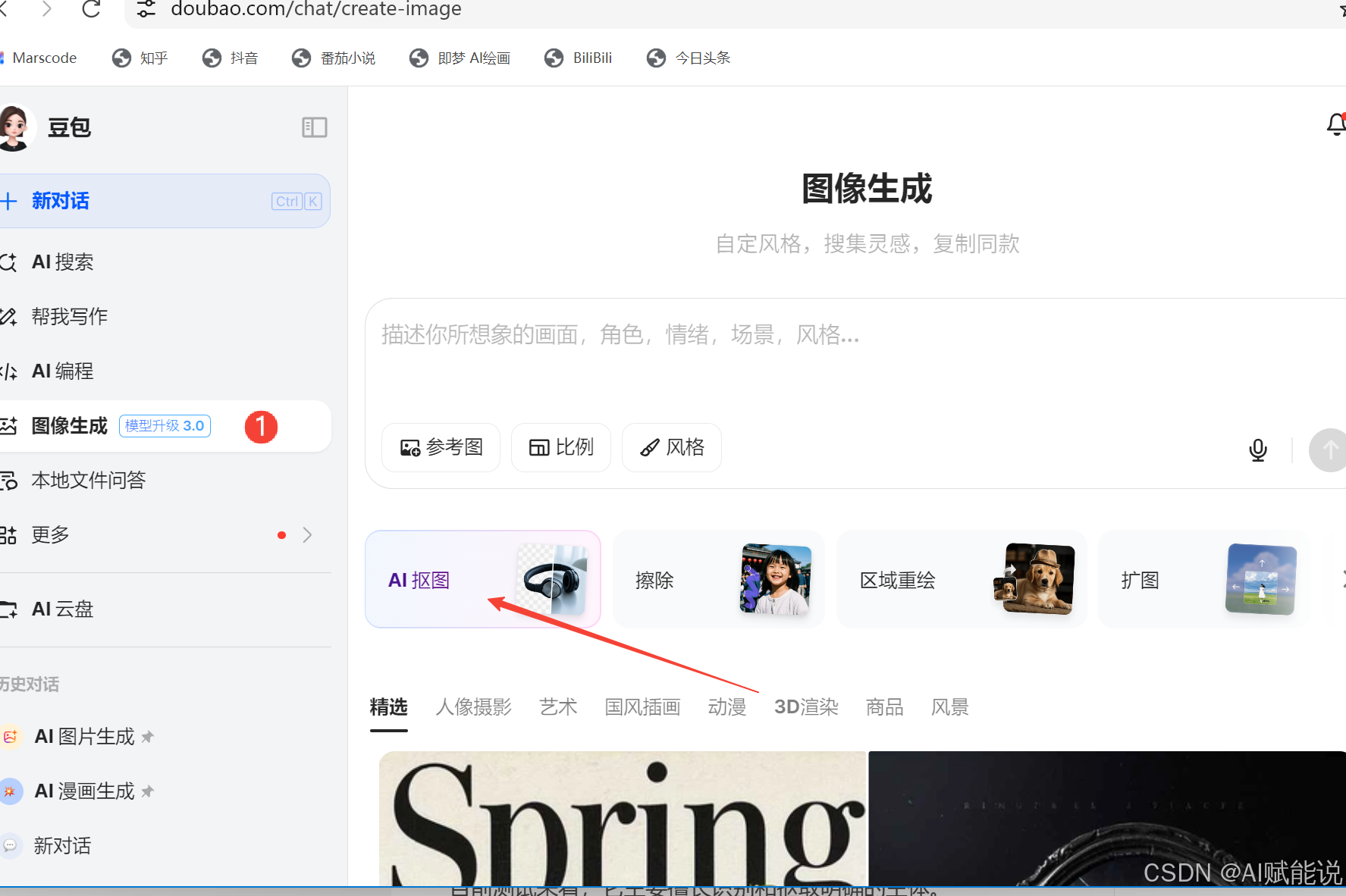Open the 今日头条 bookmark
The image size is (1346, 896).
pyautogui.click(x=689, y=58)
